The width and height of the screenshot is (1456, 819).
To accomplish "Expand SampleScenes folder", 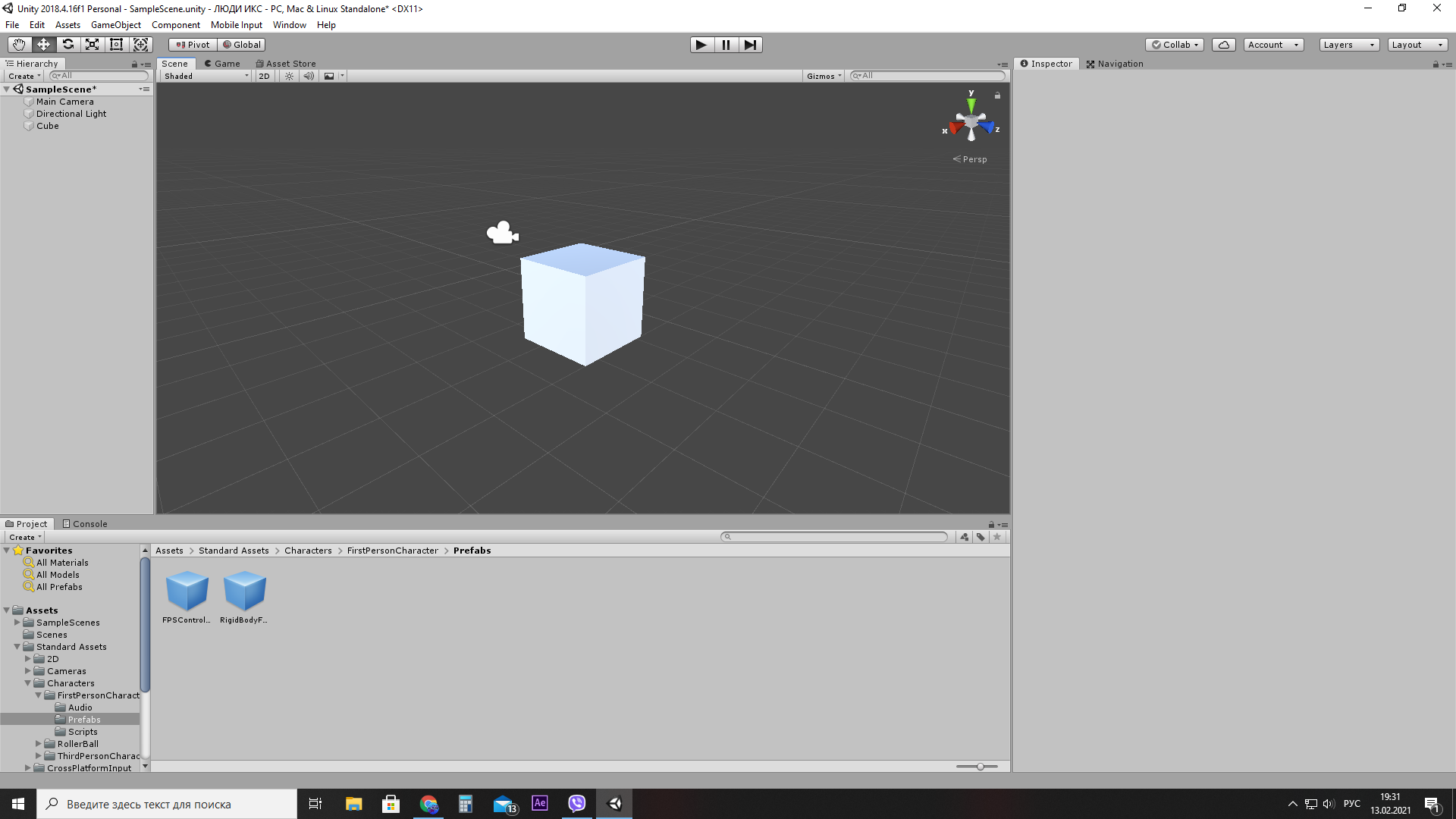I will pos(17,623).
